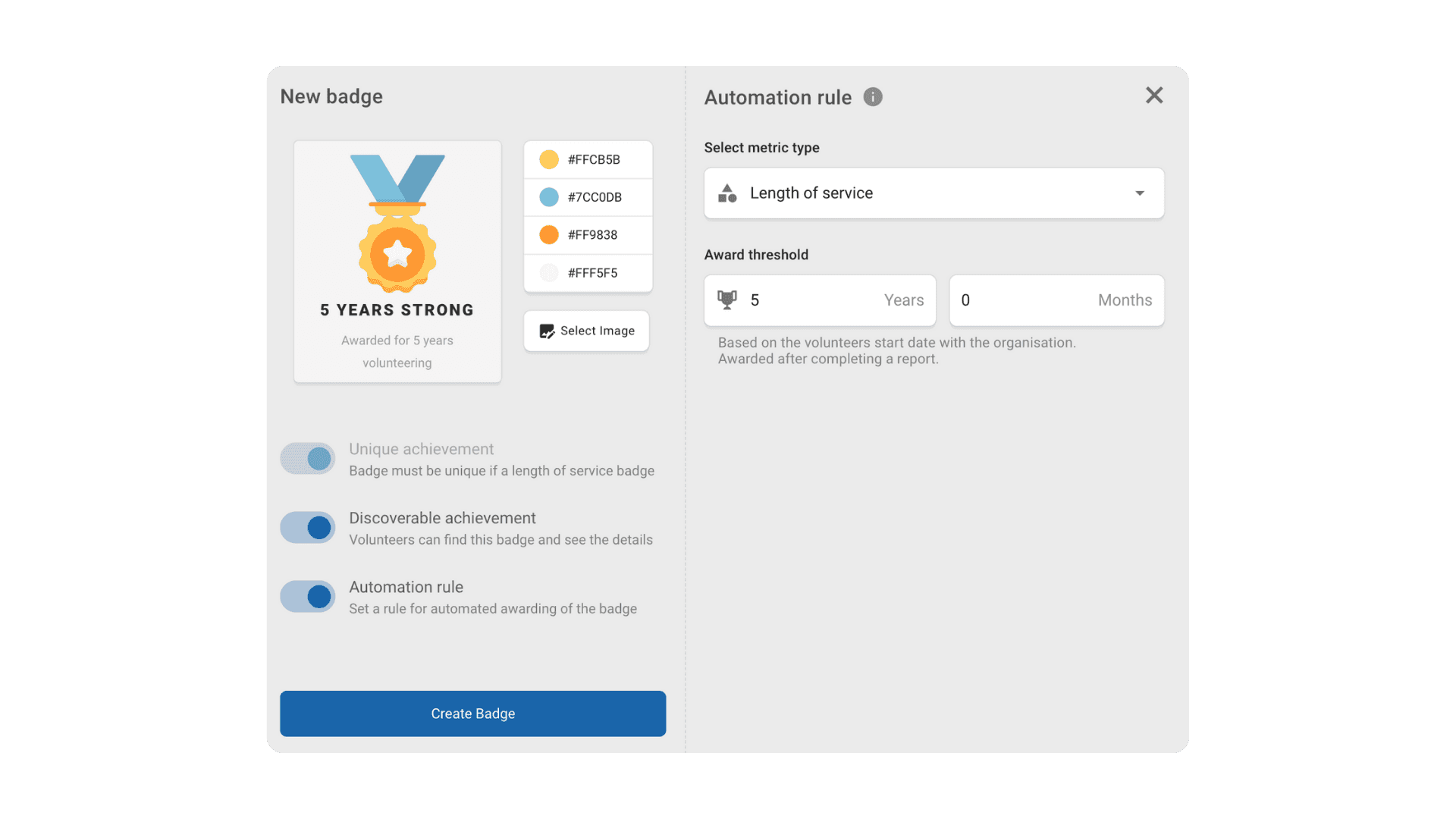
Task: Select the blue #7CC0DB color swatch
Action: pyautogui.click(x=548, y=197)
